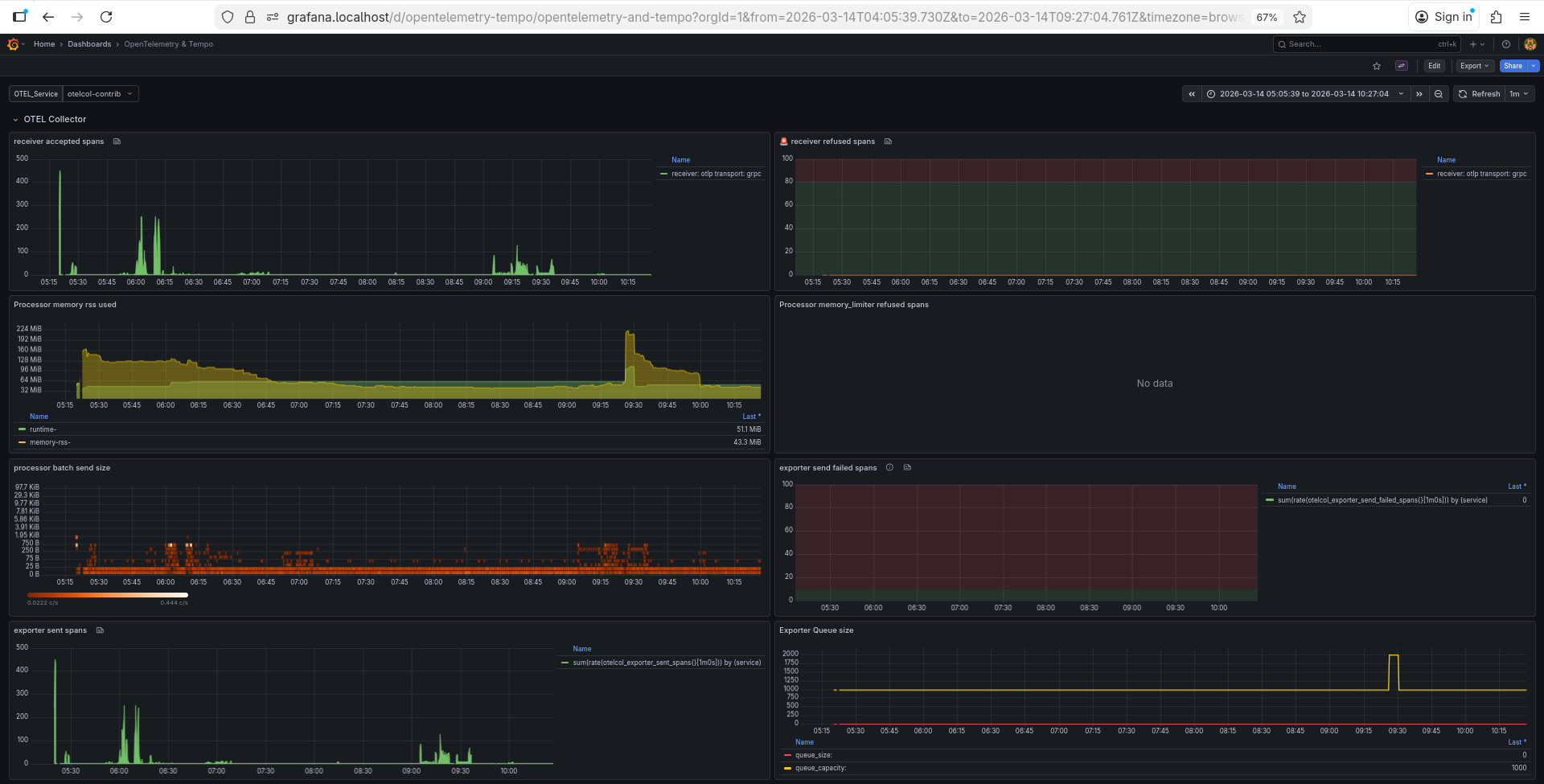The height and width of the screenshot is (784, 1544).
Task: Click exporter send failed spans description icon
Action: pos(907,468)
